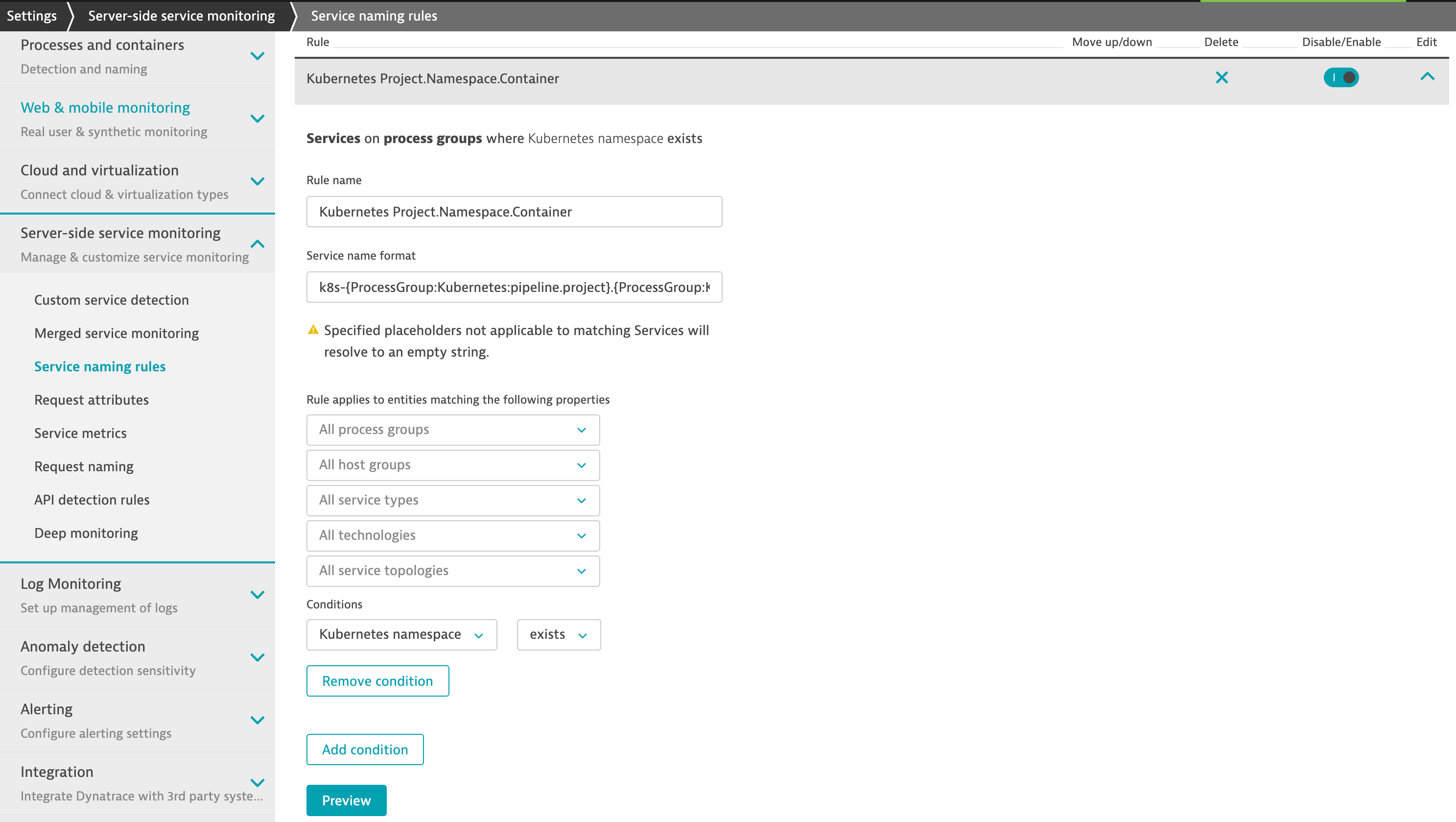Open the Kubernetes namespace condition dropdown
This screenshot has height=822, width=1456.
click(401, 635)
